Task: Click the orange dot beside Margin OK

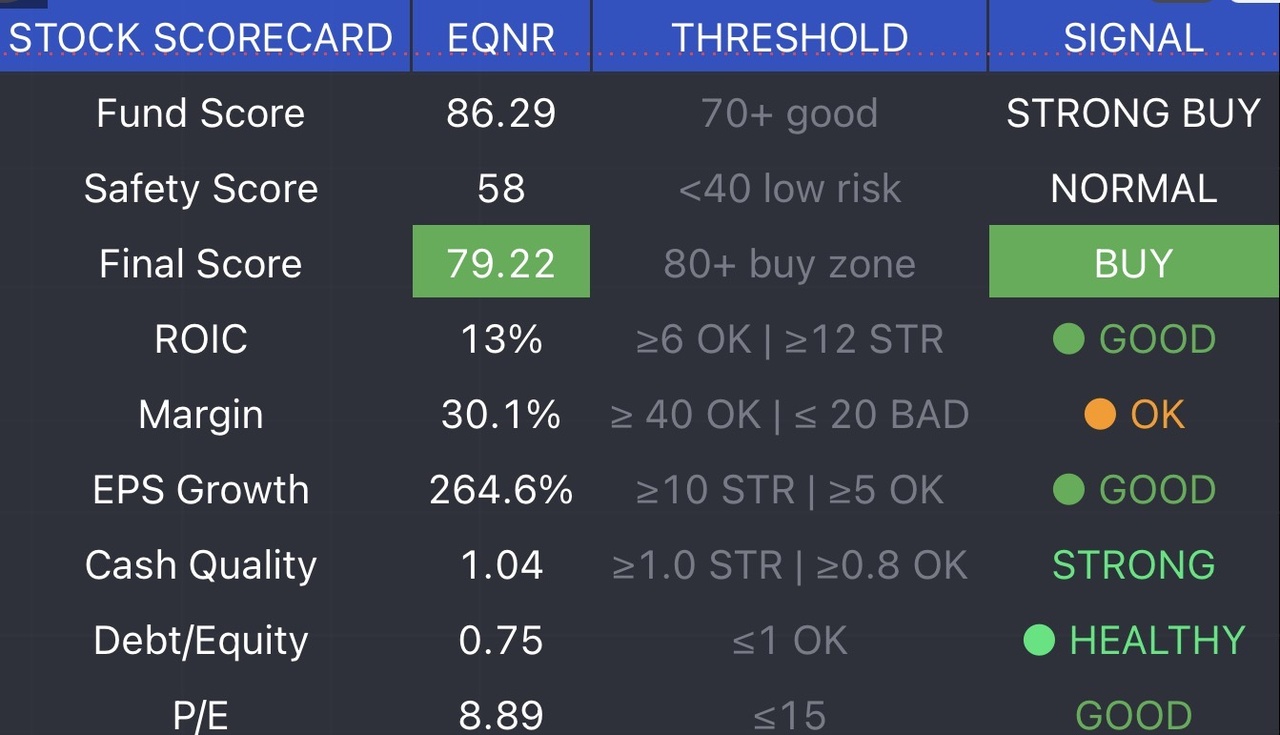Action: tap(1100, 414)
